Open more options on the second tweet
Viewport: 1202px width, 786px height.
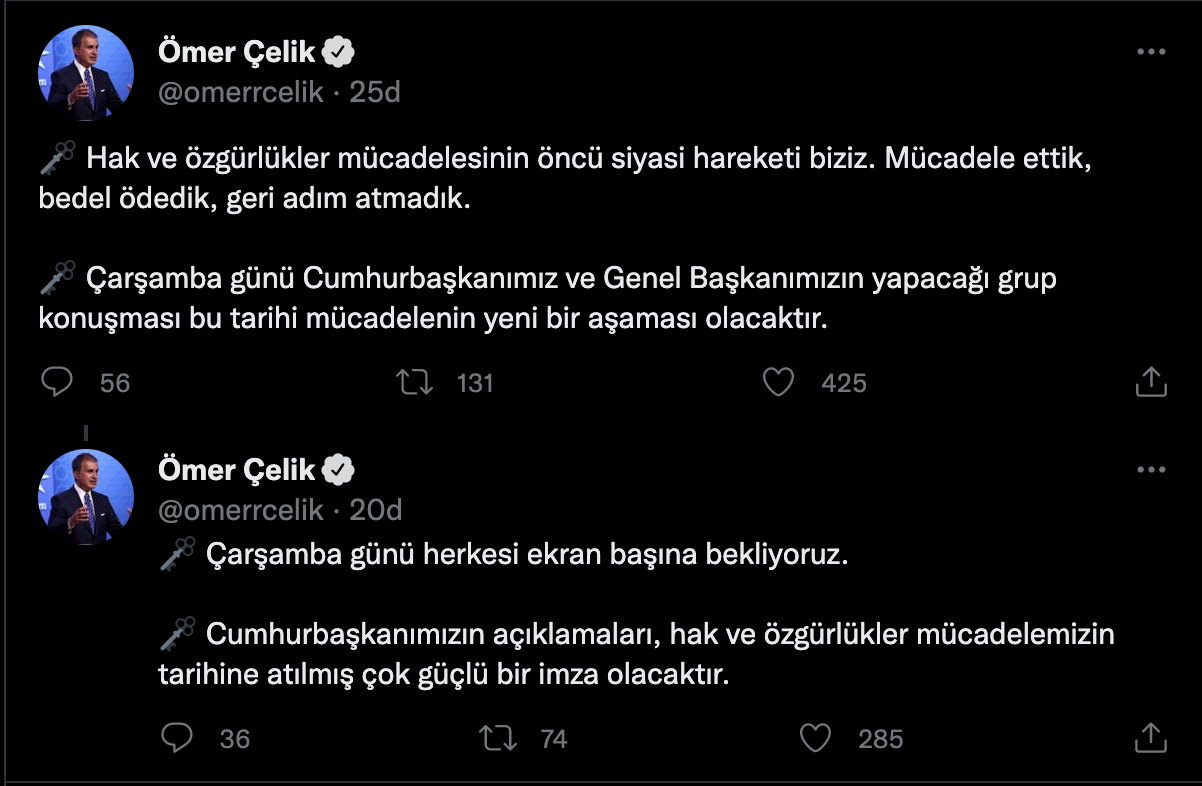click(1152, 469)
